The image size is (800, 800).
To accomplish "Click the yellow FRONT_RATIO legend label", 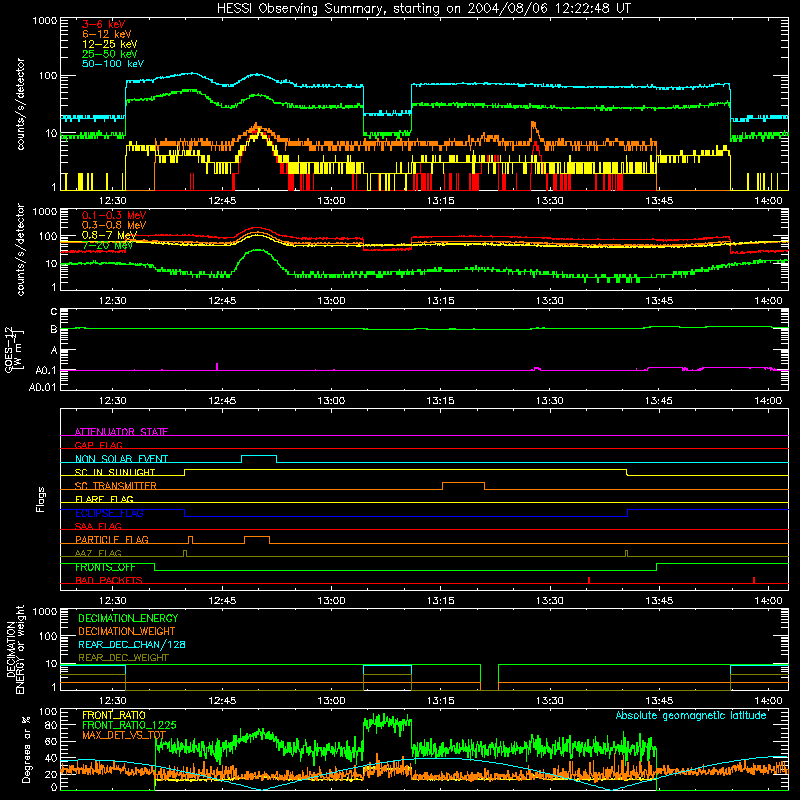I will (x=114, y=715).
